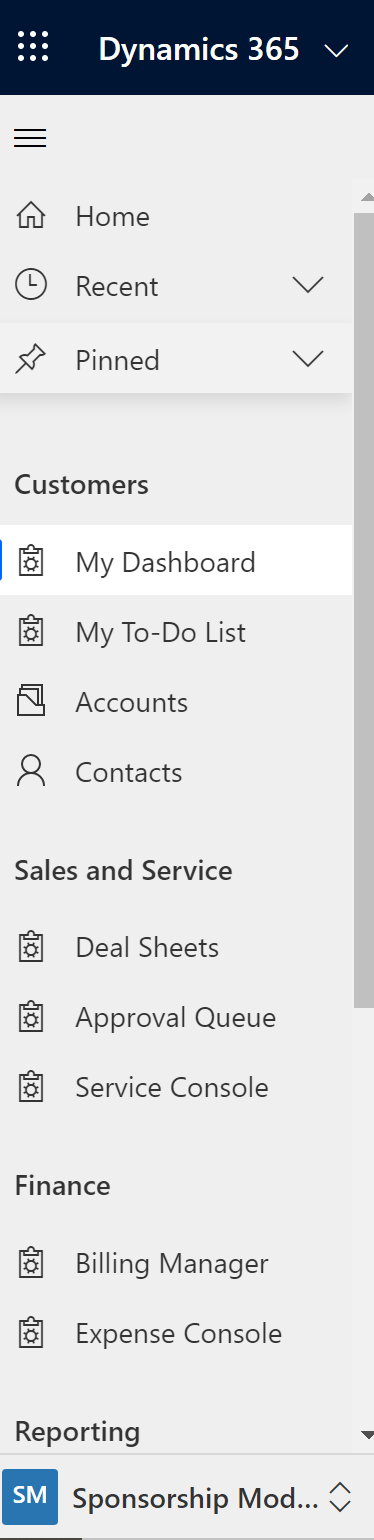Click the SM app avatar badge
The image size is (374, 1540).
[30, 1496]
